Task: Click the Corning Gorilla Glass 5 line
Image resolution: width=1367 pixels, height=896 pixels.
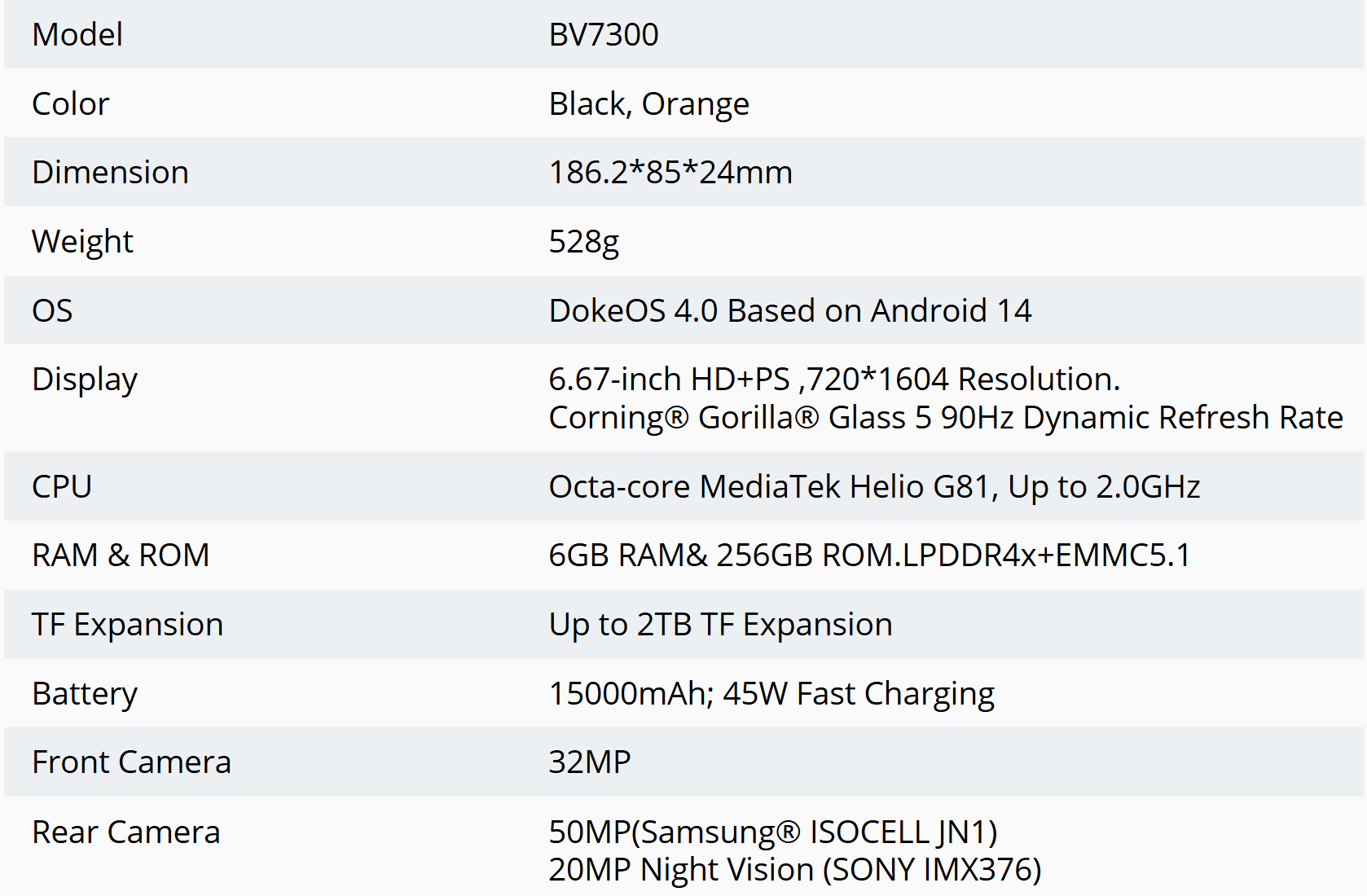Action: point(946,418)
